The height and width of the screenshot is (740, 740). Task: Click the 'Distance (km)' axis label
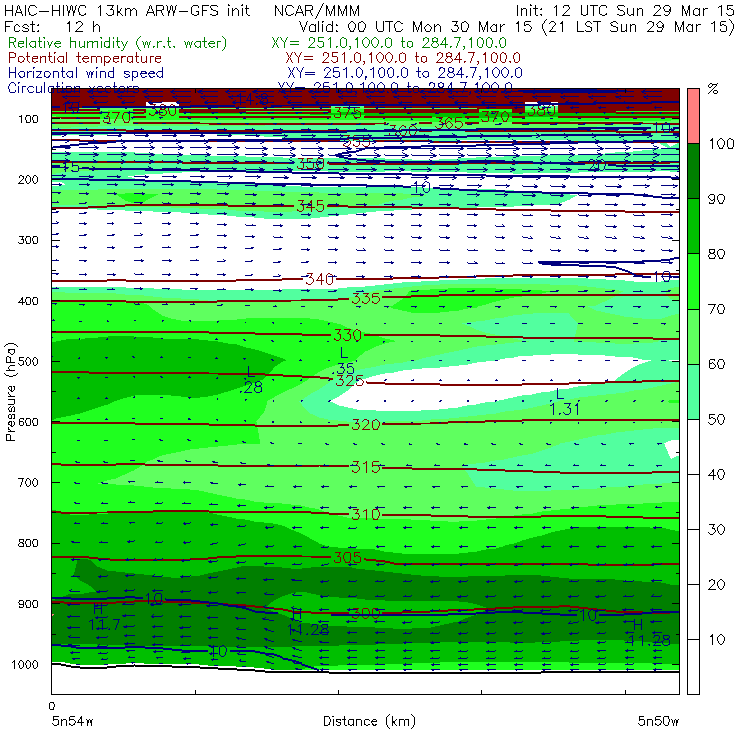coord(369,721)
